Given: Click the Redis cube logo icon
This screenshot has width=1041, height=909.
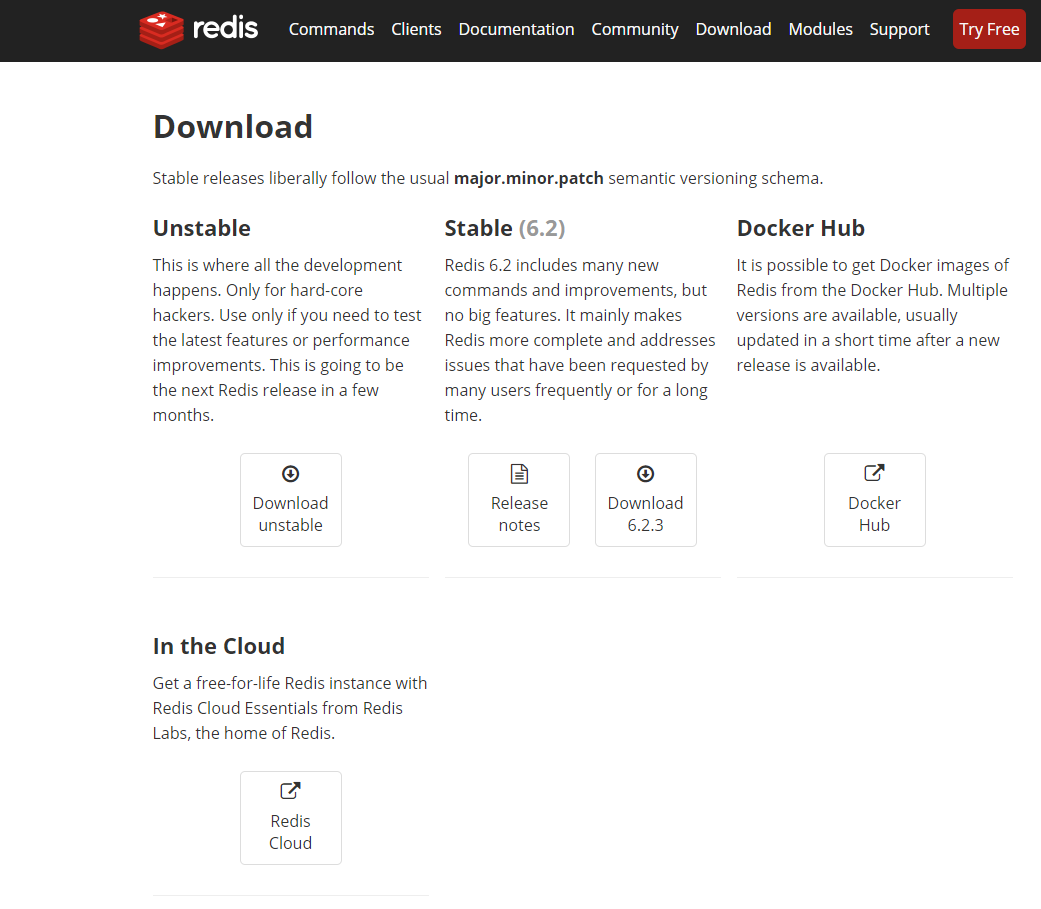Looking at the screenshot, I should 161,30.
